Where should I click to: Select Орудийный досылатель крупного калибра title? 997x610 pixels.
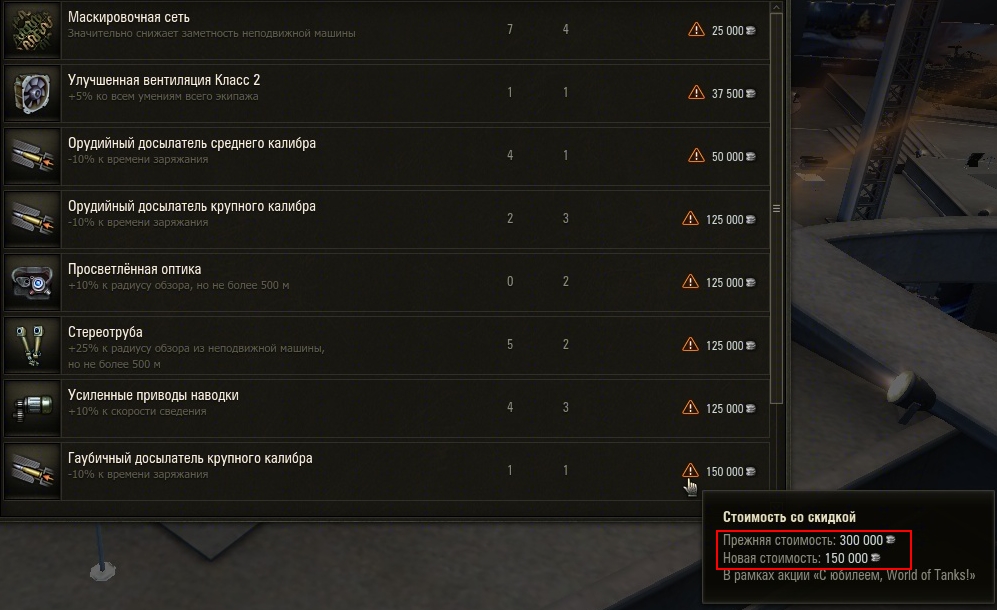(191, 206)
